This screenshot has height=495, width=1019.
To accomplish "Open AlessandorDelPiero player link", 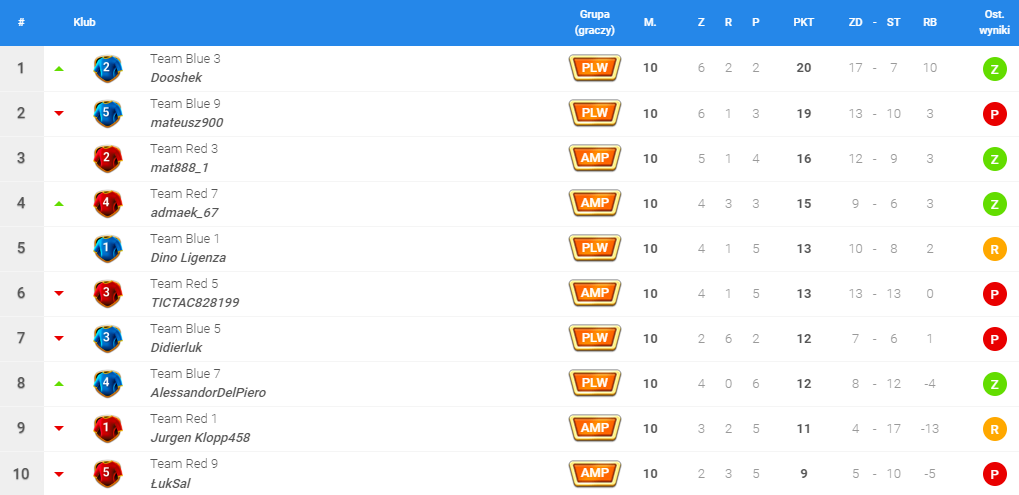I will coord(208,392).
